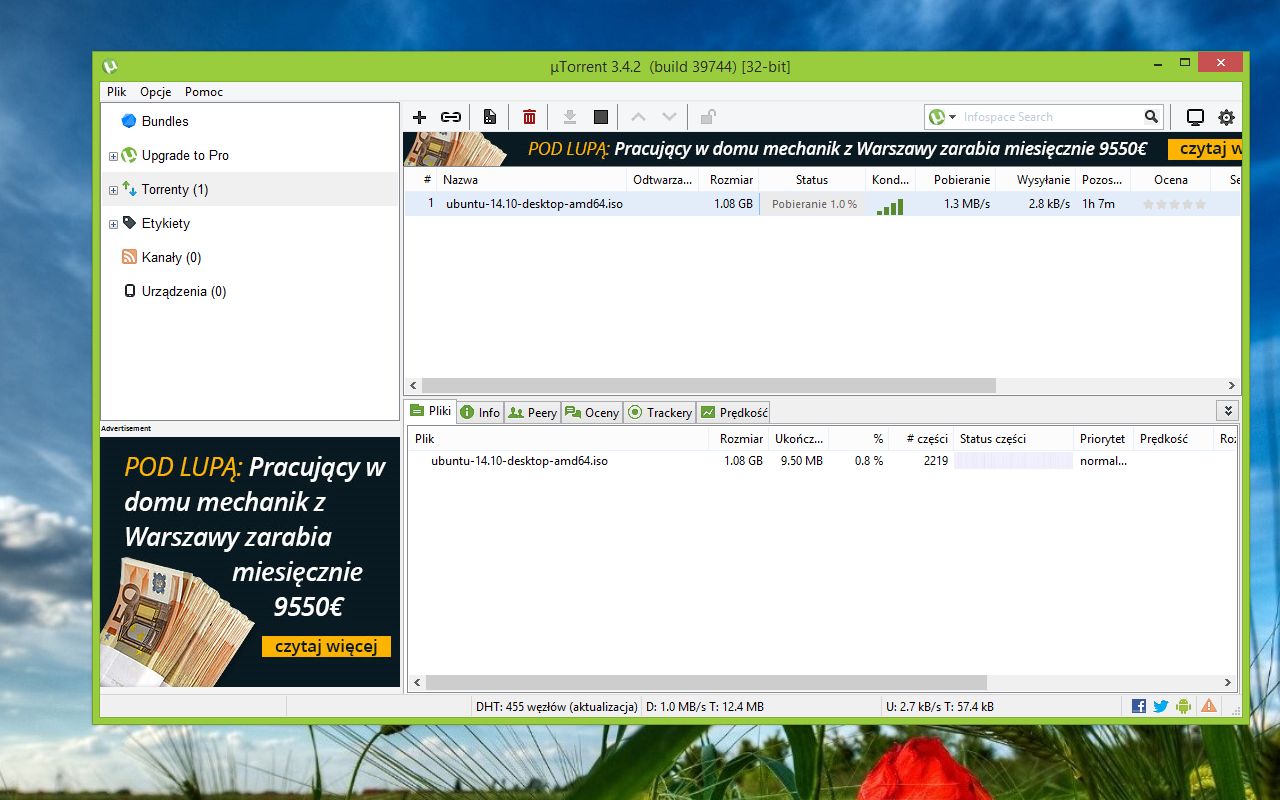
Task: Click the ubuntu iso file in Pliki list
Action: 519,461
